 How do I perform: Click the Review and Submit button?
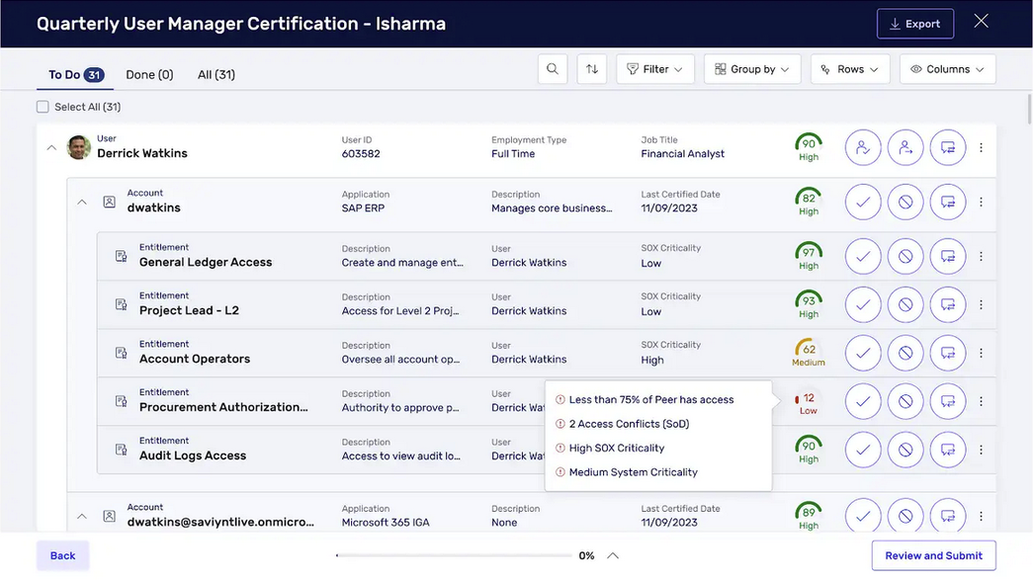point(933,556)
